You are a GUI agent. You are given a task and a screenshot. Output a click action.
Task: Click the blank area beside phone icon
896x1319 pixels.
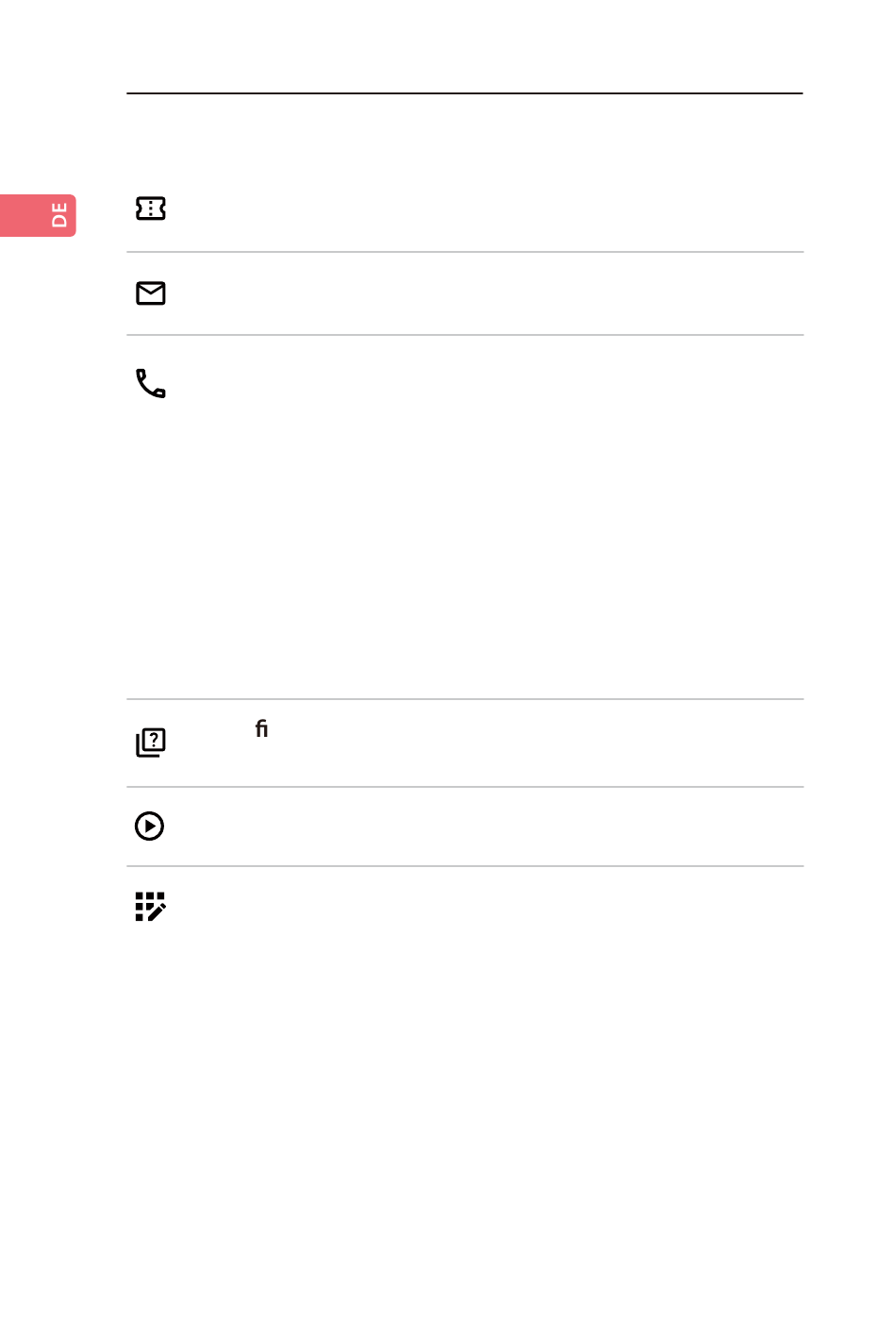point(465,517)
